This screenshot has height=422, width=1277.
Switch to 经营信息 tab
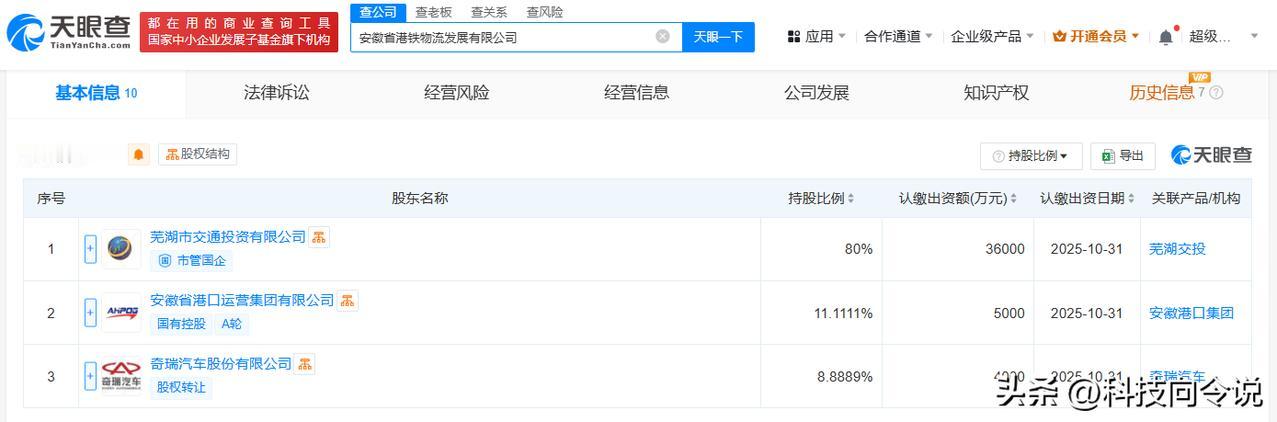(x=637, y=93)
